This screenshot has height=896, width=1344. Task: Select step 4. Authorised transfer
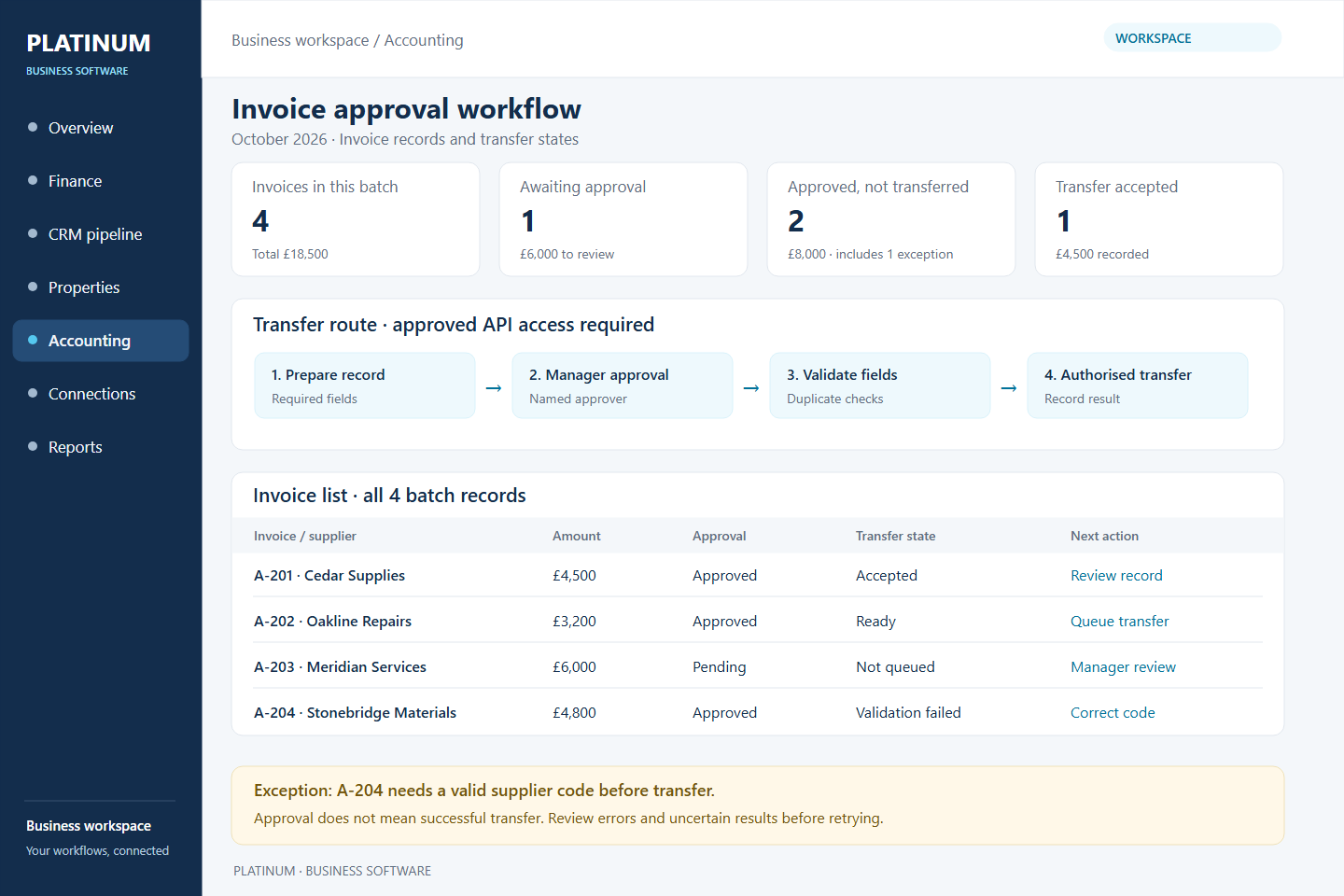tap(1138, 385)
